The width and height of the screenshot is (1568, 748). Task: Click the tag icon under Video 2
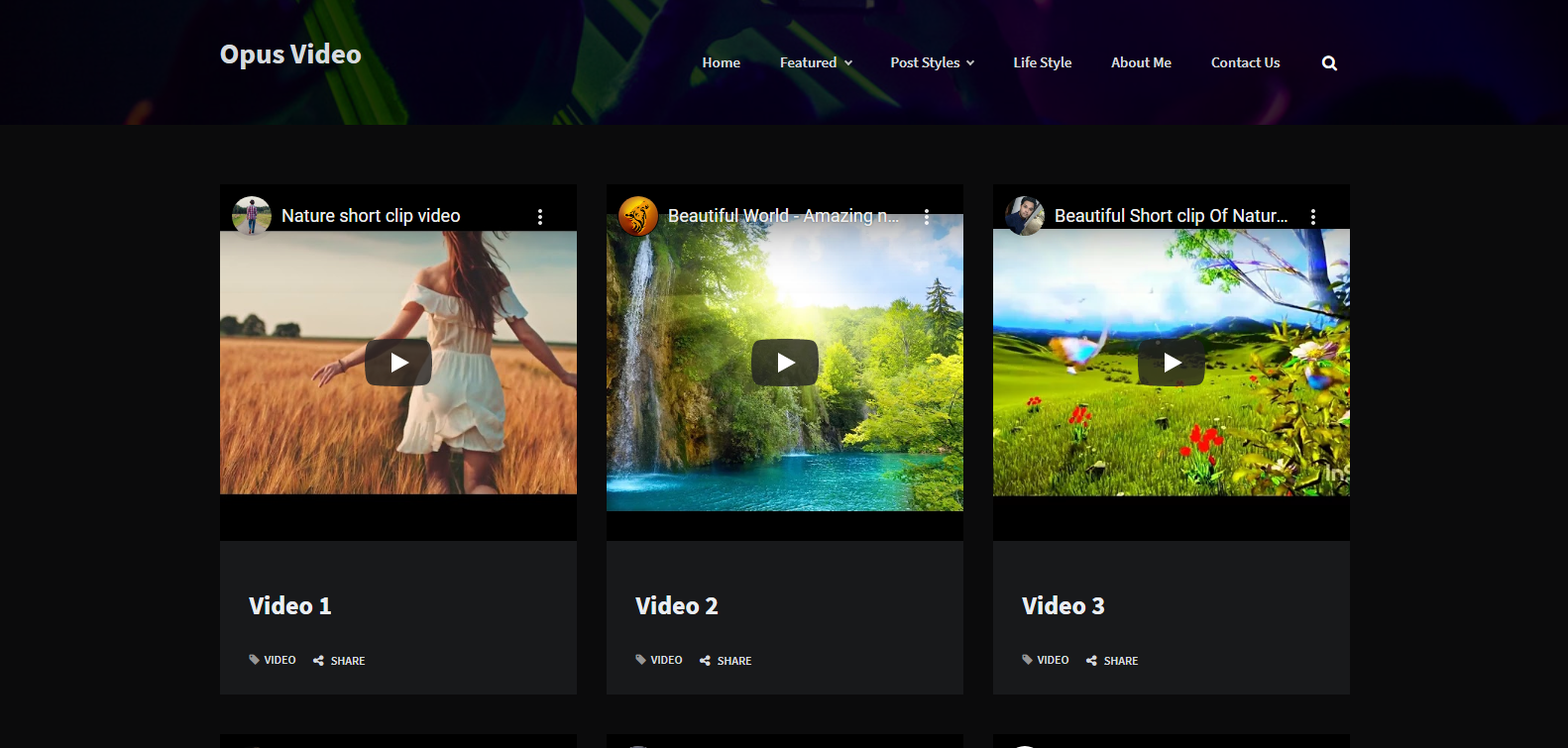640,660
